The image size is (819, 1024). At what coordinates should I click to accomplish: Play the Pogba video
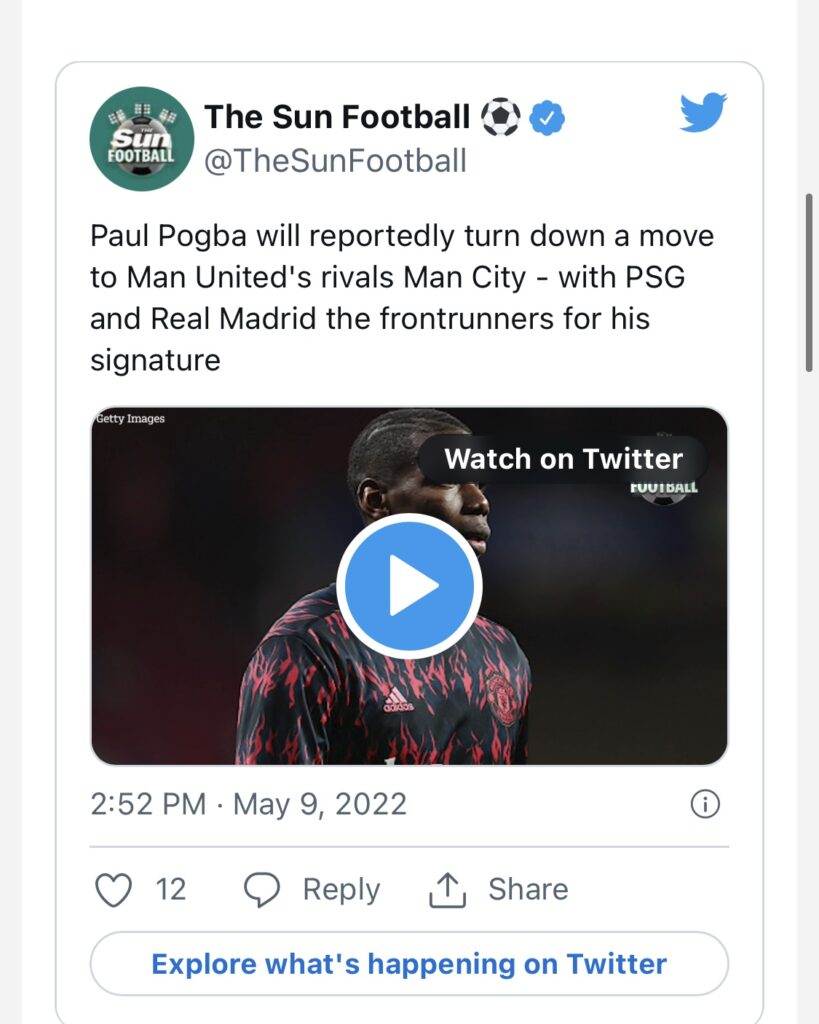click(x=409, y=586)
